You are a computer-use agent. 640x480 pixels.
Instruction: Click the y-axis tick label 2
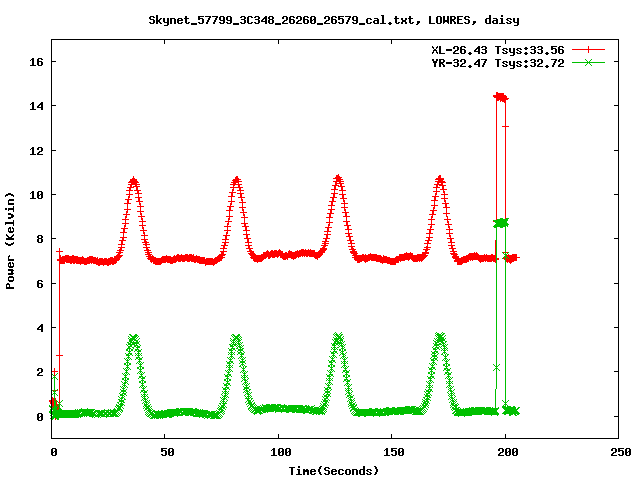pyautogui.click(x=40, y=372)
